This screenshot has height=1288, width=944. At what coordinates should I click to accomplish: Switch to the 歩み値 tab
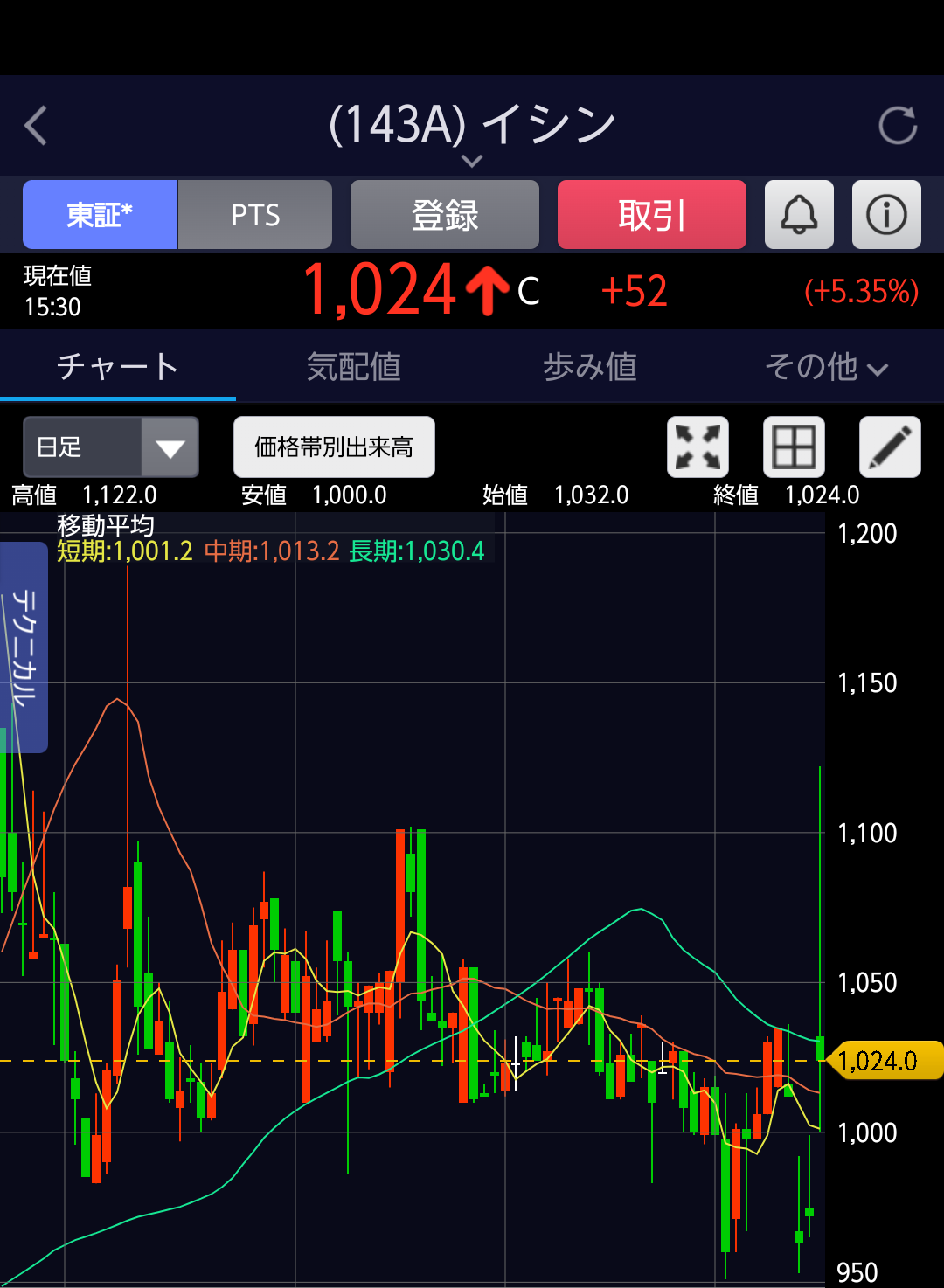point(589,367)
